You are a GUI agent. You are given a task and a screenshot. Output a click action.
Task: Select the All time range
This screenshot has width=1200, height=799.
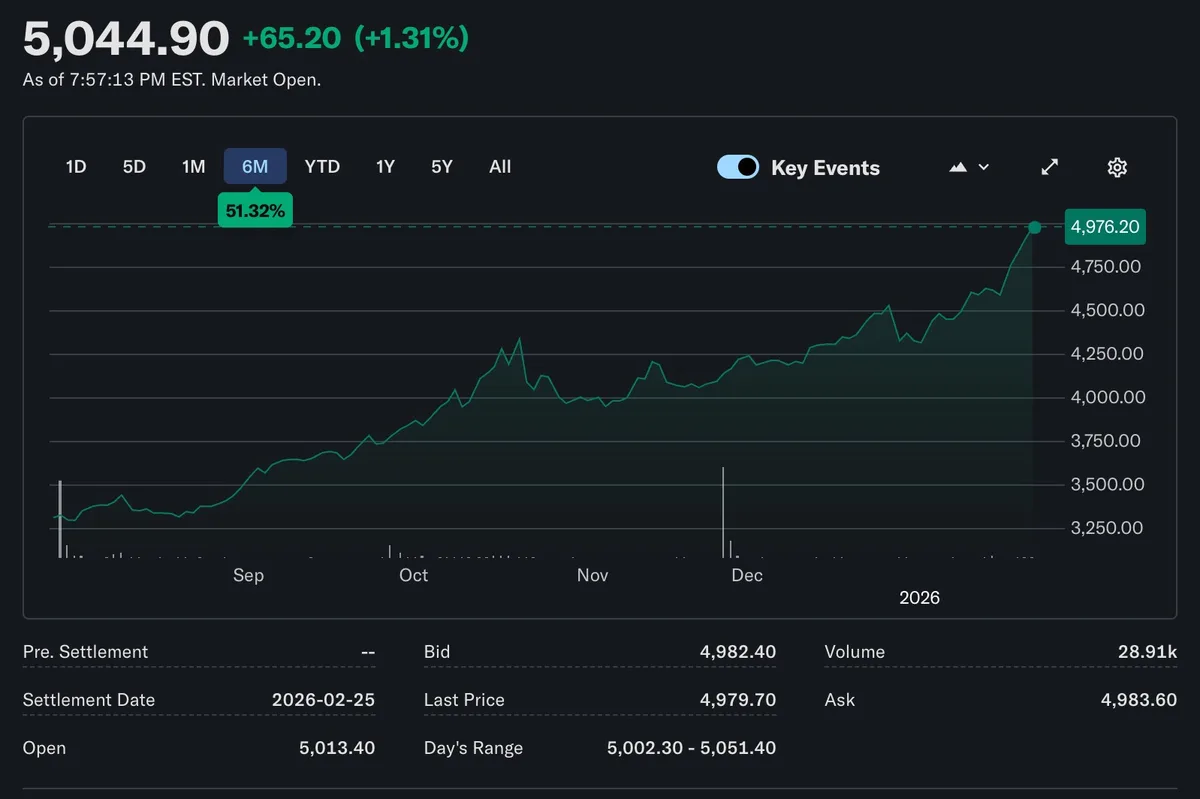500,167
